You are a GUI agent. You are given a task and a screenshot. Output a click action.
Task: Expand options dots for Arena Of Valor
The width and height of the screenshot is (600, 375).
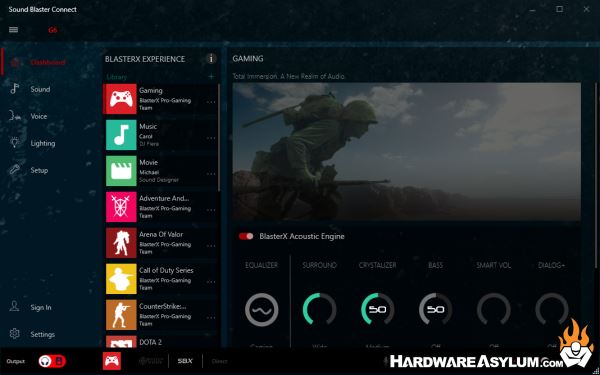point(211,246)
